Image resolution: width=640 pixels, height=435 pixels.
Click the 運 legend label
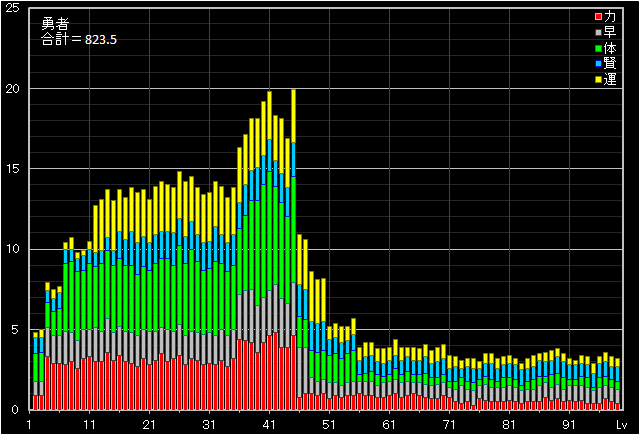pyautogui.click(x=610, y=79)
